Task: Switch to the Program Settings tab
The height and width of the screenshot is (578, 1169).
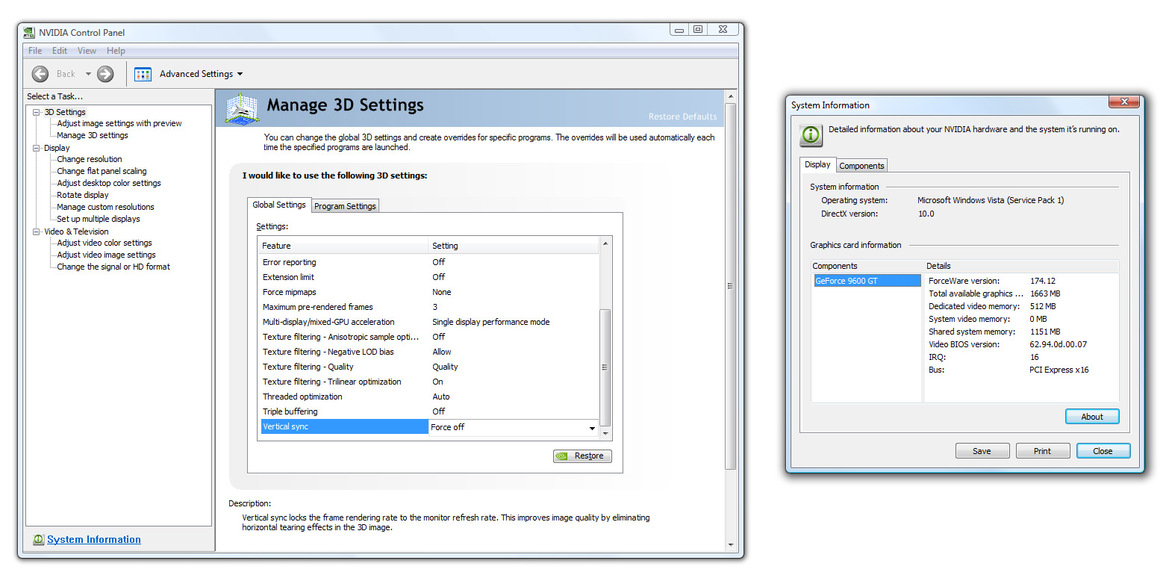Action: click(344, 206)
